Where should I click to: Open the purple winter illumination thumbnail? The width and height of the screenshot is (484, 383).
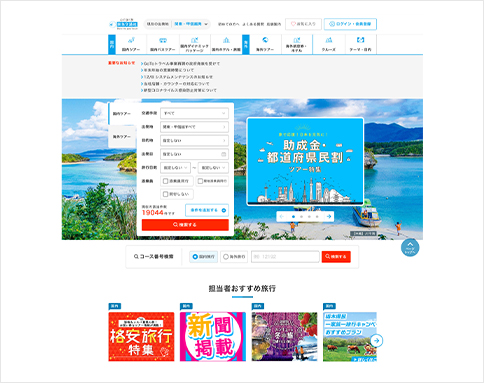pos(284,337)
